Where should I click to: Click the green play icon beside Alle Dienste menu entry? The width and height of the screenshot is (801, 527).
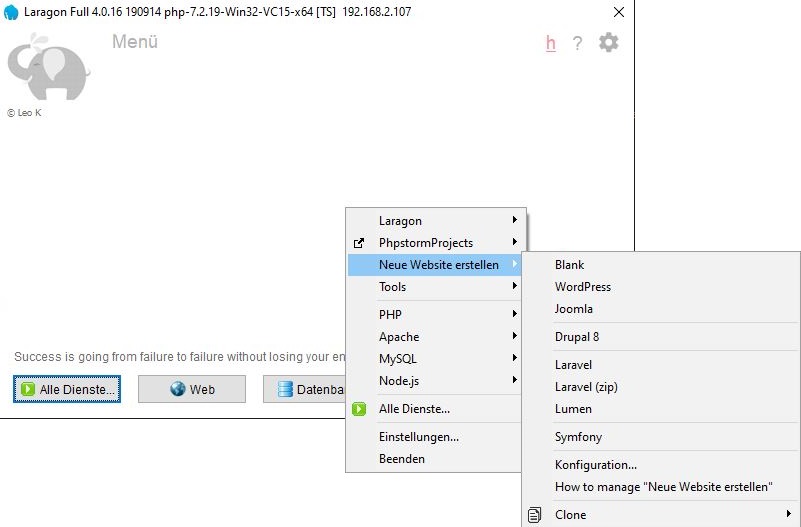point(359,409)
